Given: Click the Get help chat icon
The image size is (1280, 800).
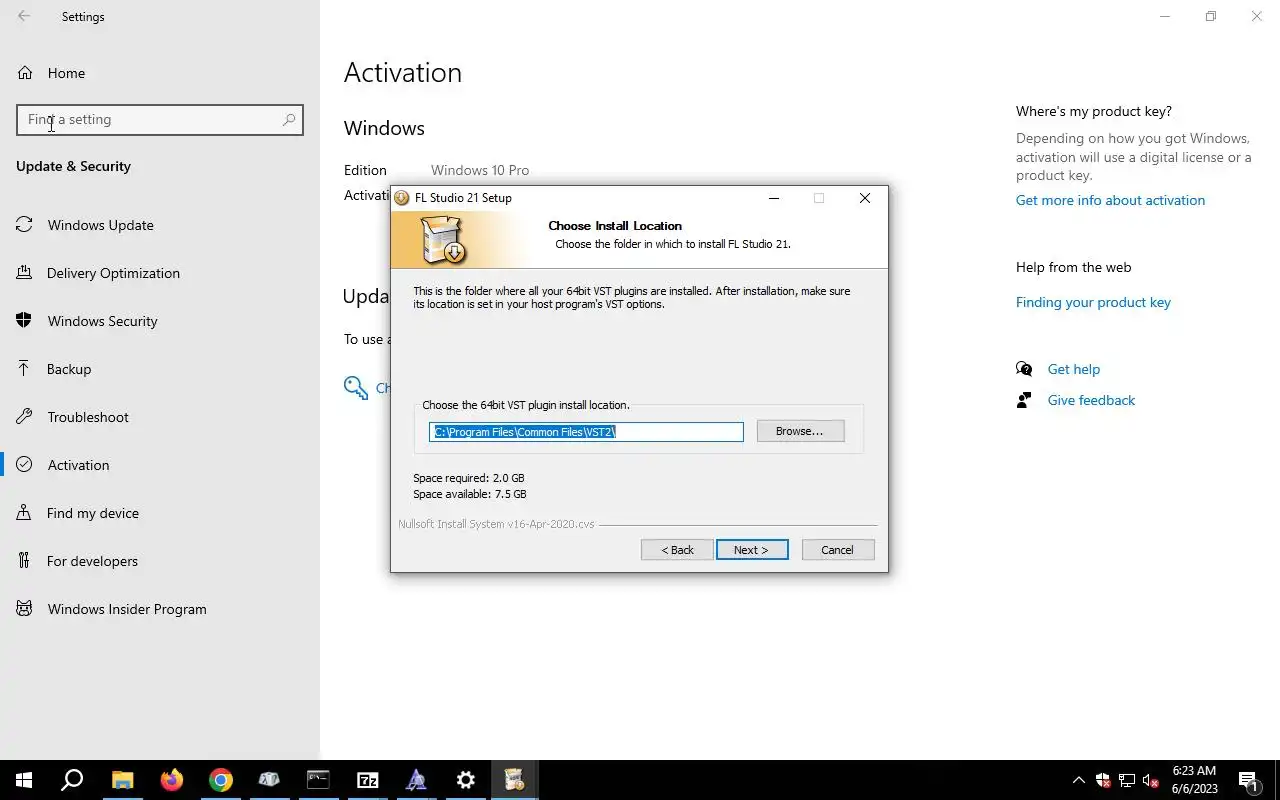Looking at the screenshot, I should pyautogui.click(x=1024, y=369).
